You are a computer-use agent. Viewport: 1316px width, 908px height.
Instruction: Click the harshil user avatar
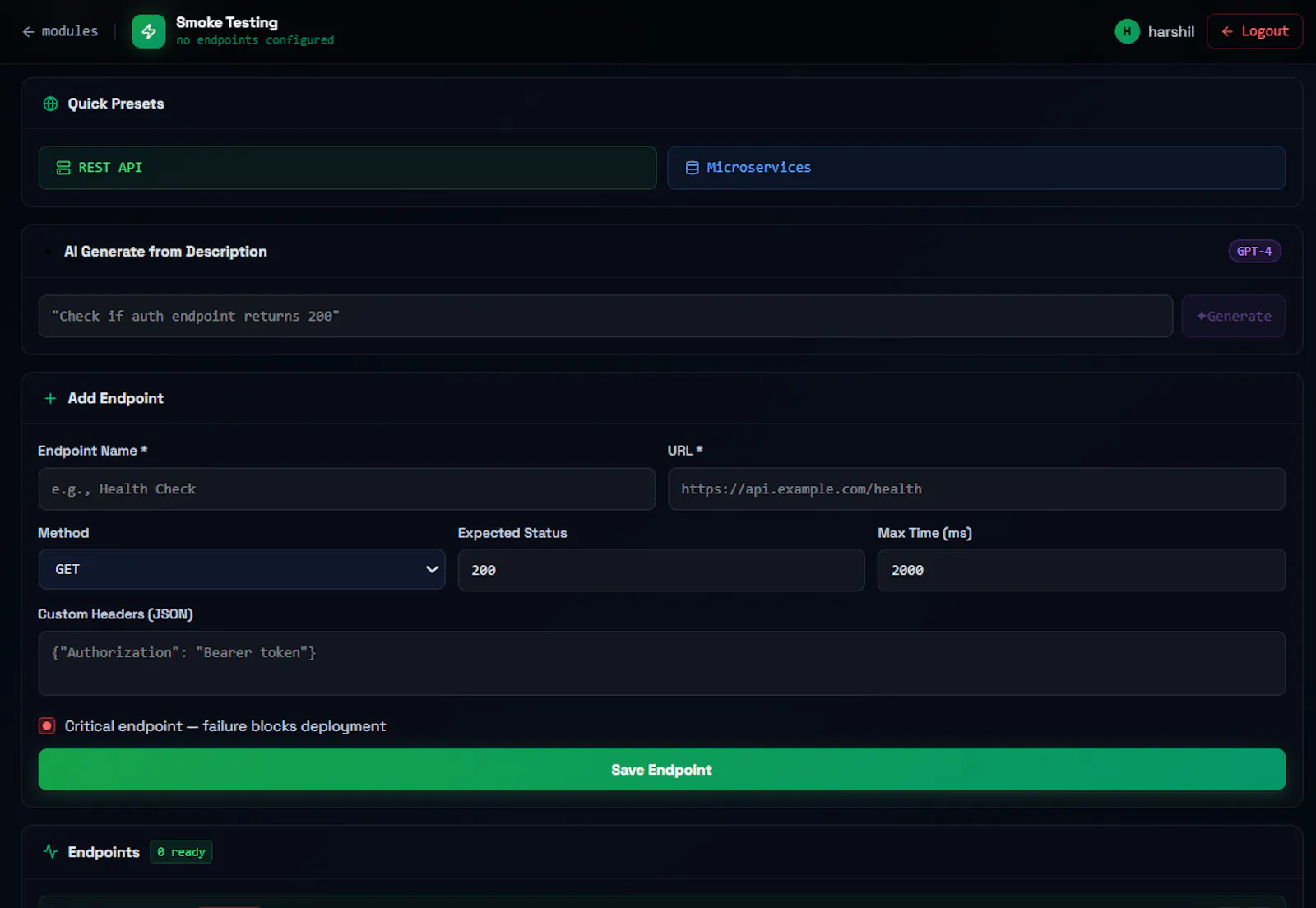[1127, 31]
